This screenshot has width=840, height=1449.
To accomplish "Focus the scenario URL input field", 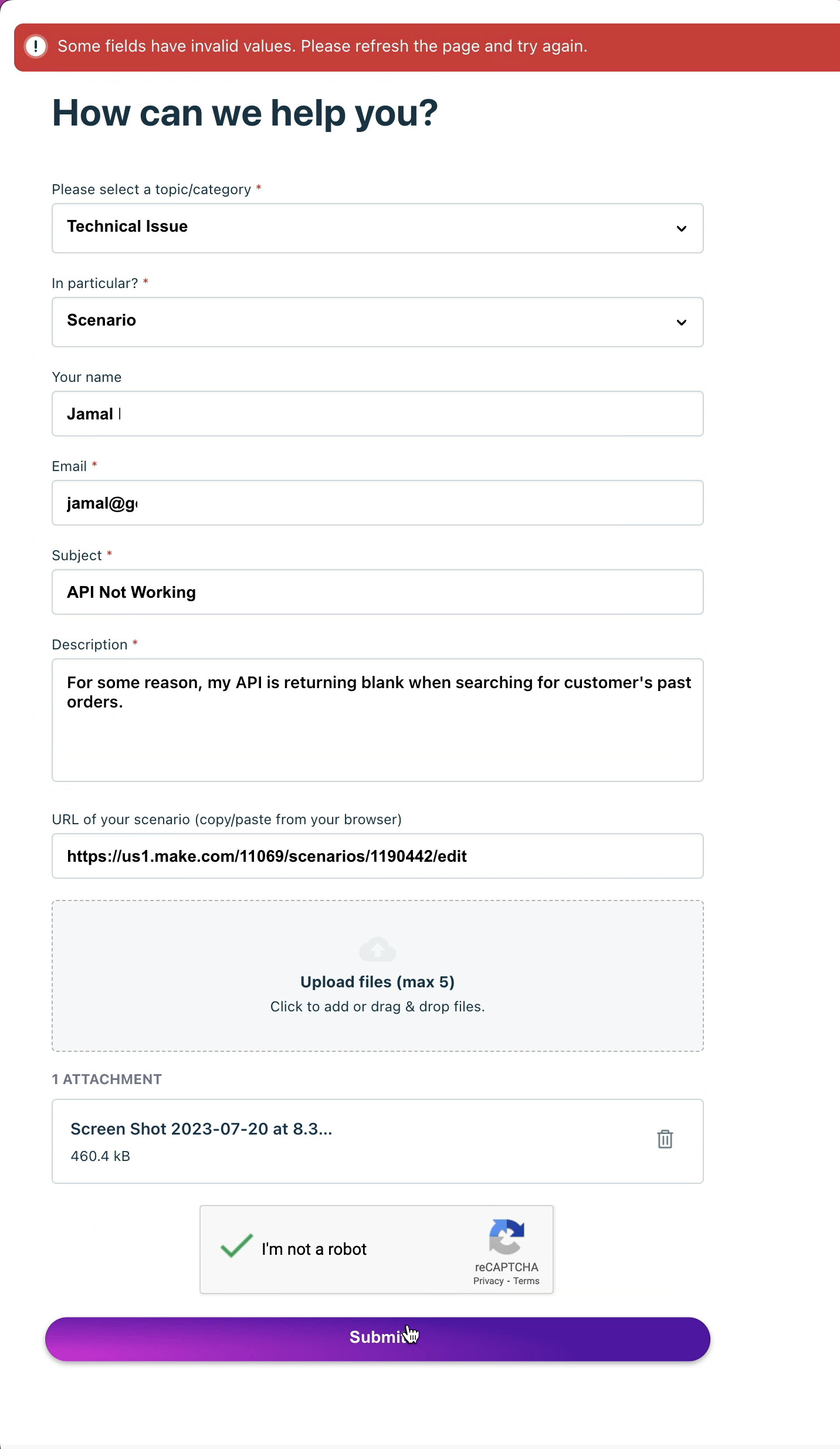I will pyautogui.click(x=378, y=856).
